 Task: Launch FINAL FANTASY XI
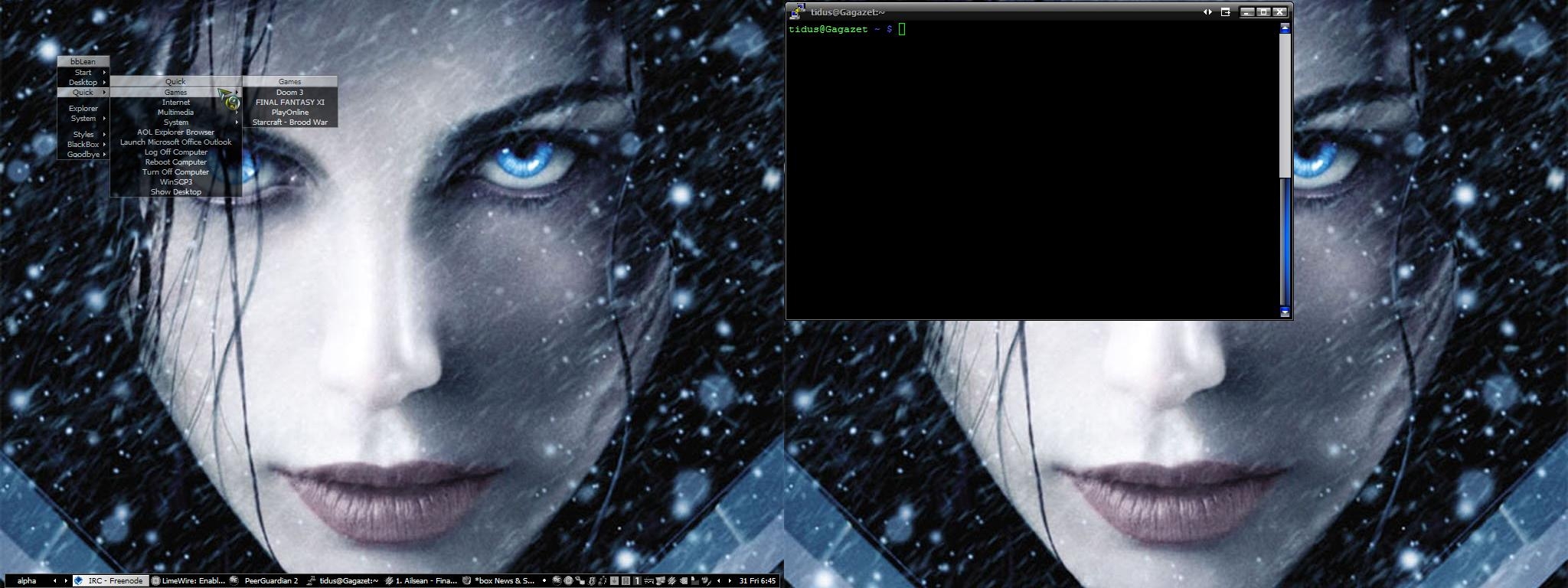coord(290,102)
